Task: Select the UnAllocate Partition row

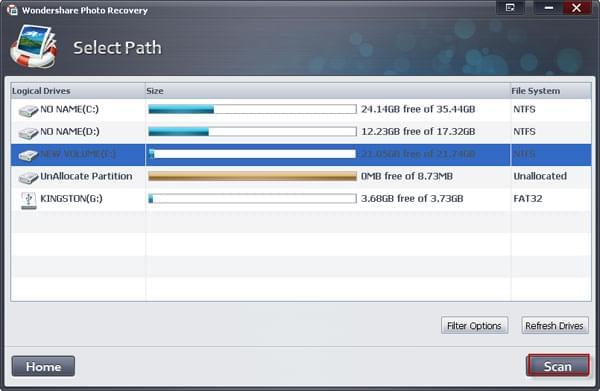Action: [301, 177]
